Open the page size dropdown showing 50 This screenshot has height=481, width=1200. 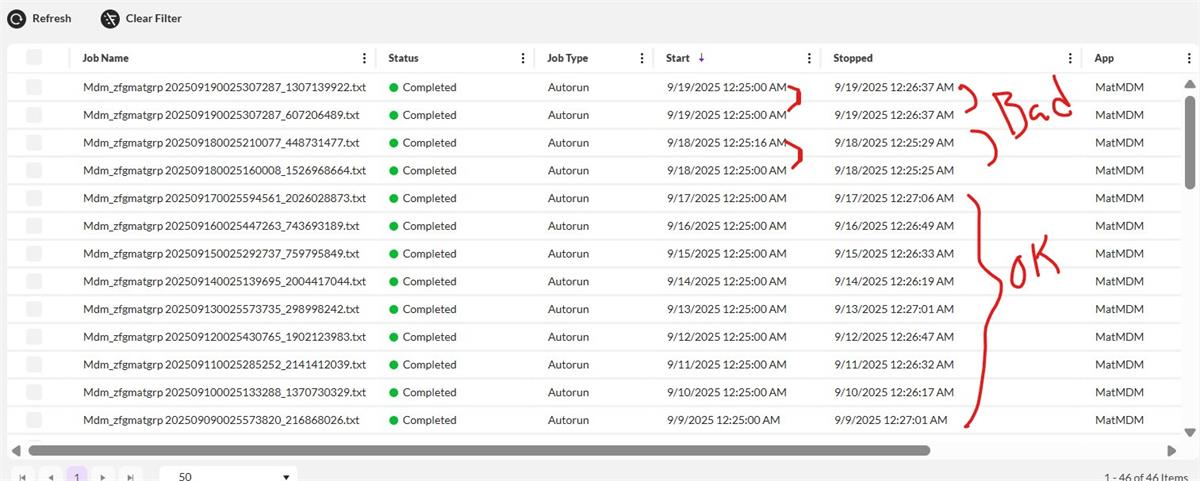click(x=229, y=476)
